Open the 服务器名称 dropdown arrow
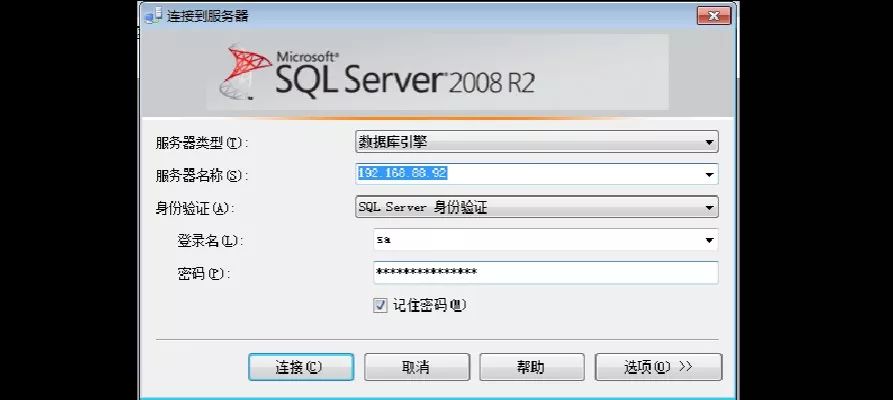The width and height of the screenshot is (893, 400). 709,174
